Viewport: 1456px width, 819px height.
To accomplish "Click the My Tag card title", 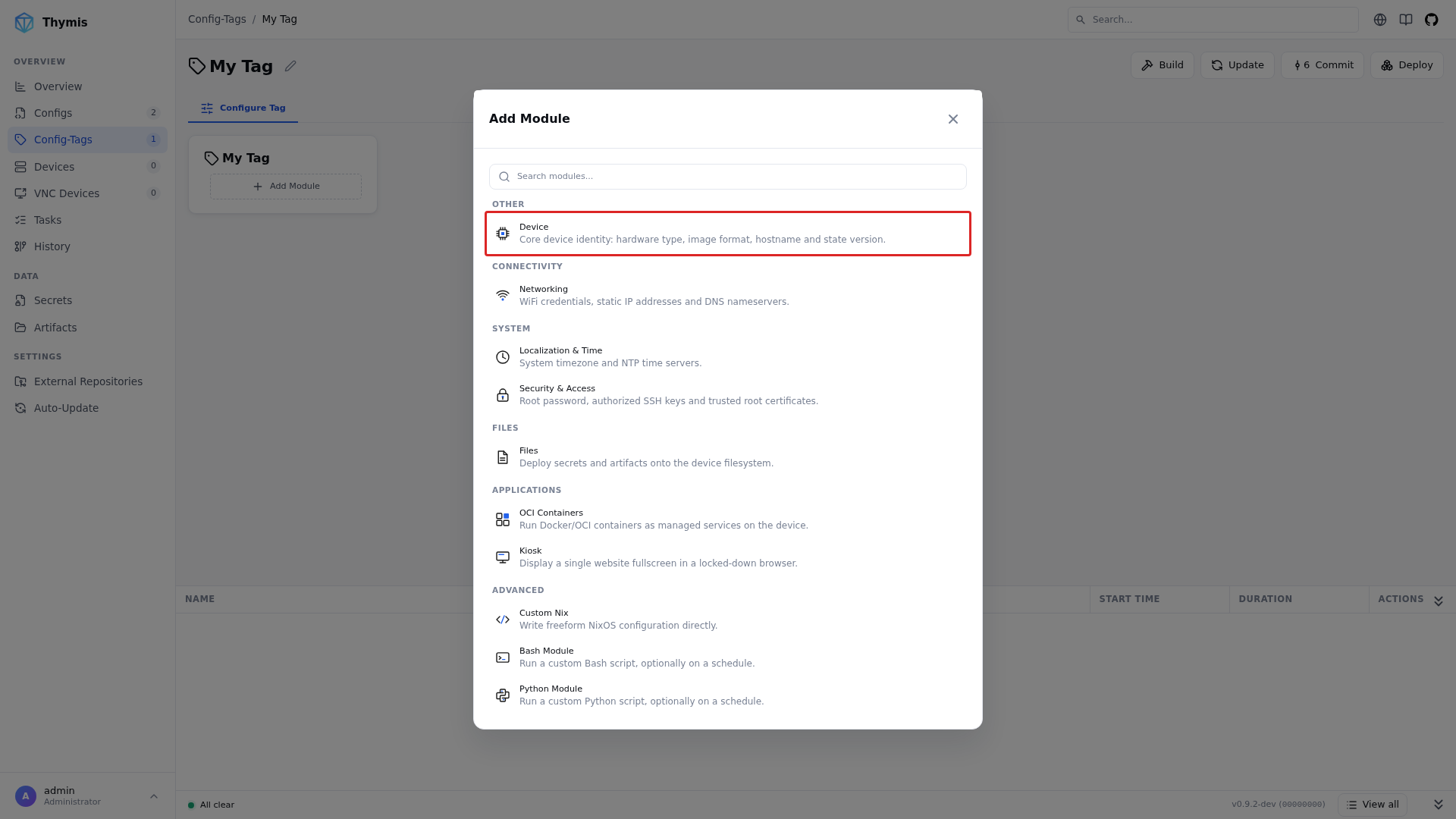I will pyautogui.click(x=246, y=158).
